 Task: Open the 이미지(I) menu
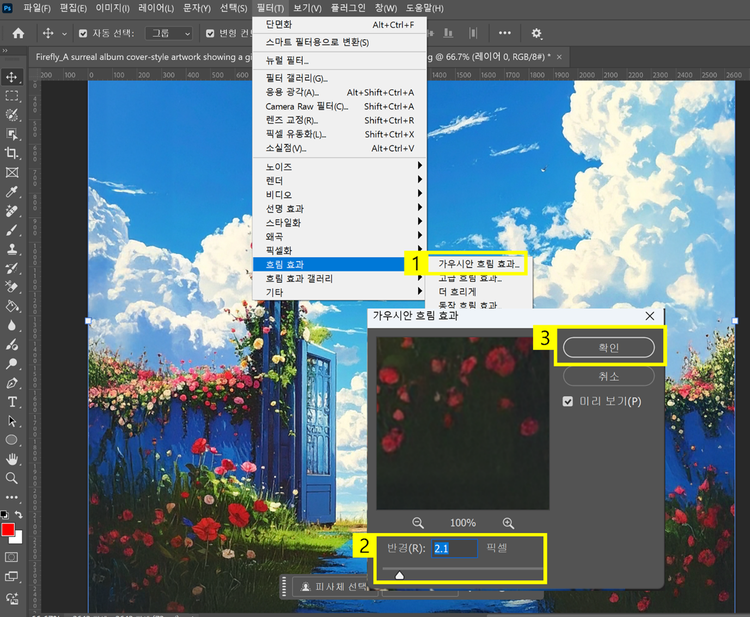(112, 8)
